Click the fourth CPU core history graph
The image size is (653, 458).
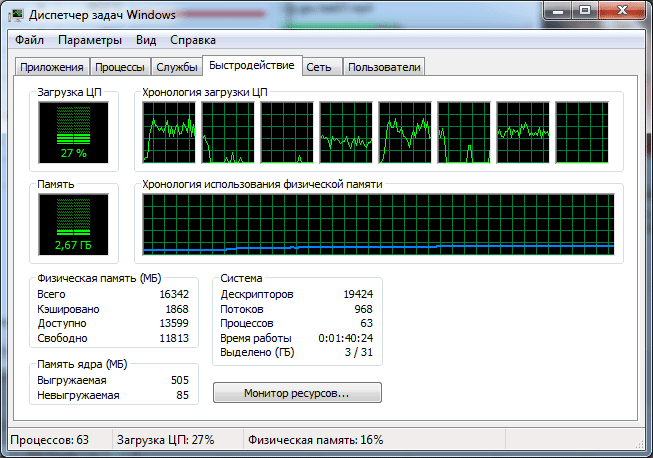point(346,132)
